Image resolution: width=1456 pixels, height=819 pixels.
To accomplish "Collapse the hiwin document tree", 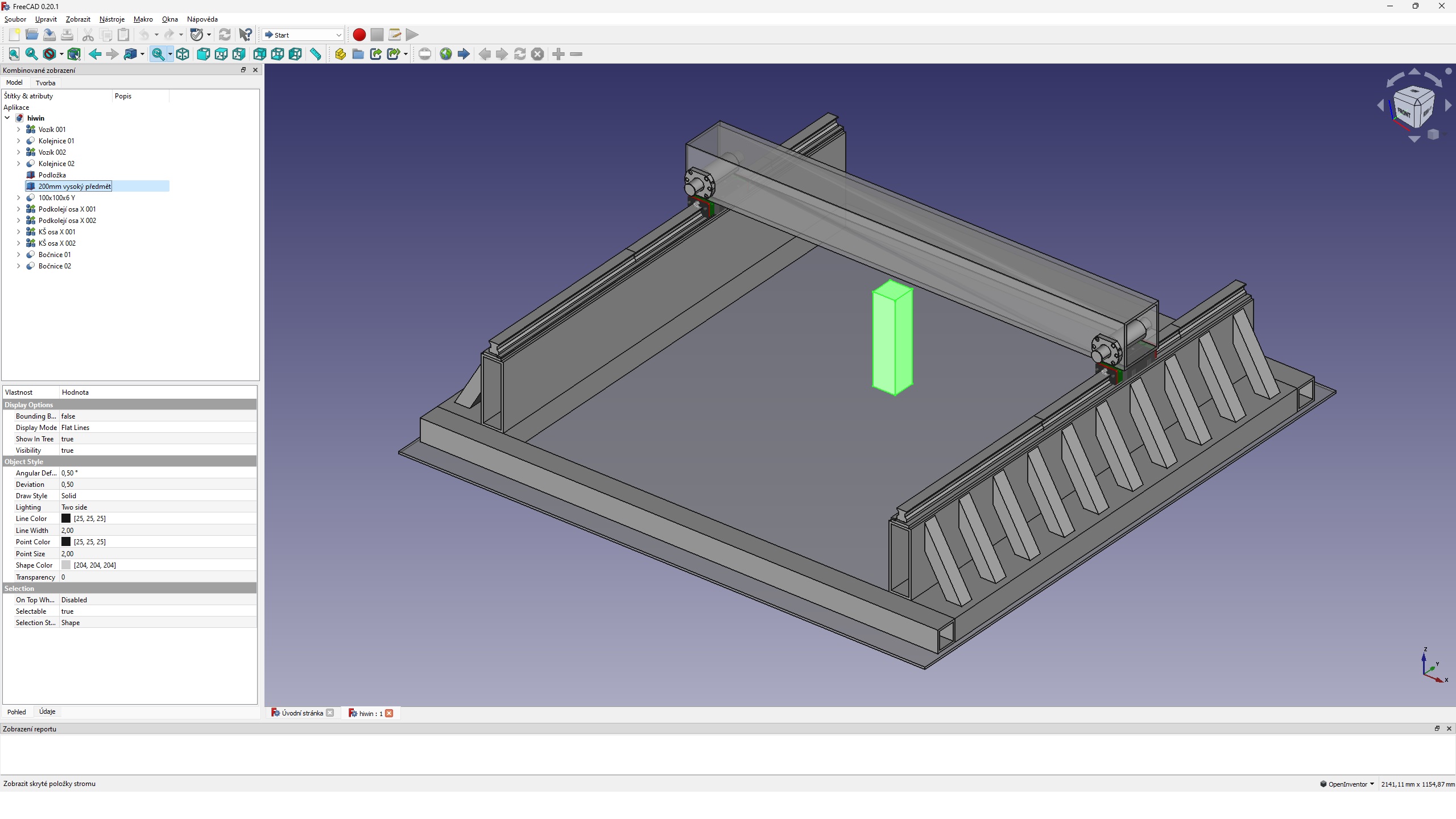I will [7, 118].
